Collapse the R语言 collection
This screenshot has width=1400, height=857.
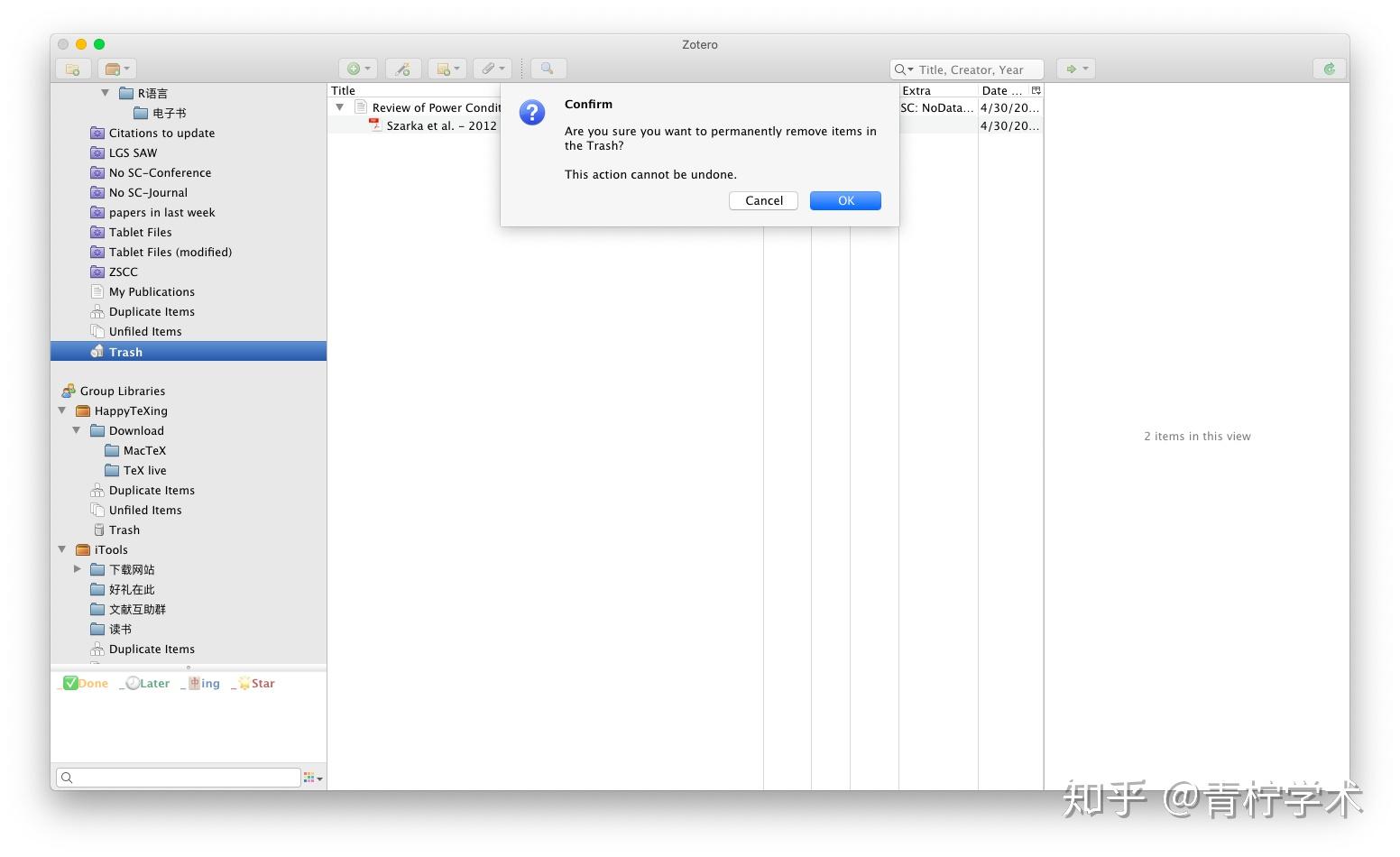coord(105,93)
